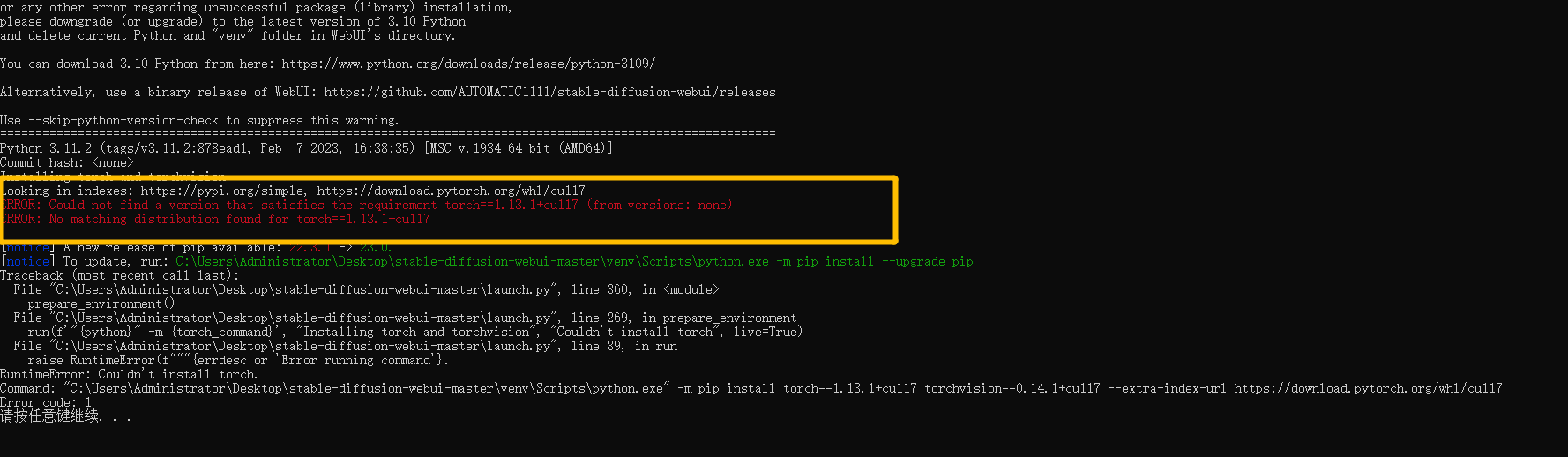Viewport: 1568px width, 457px height.
Task: Click the launch.py line 269 file path
Action: [304, 318]
